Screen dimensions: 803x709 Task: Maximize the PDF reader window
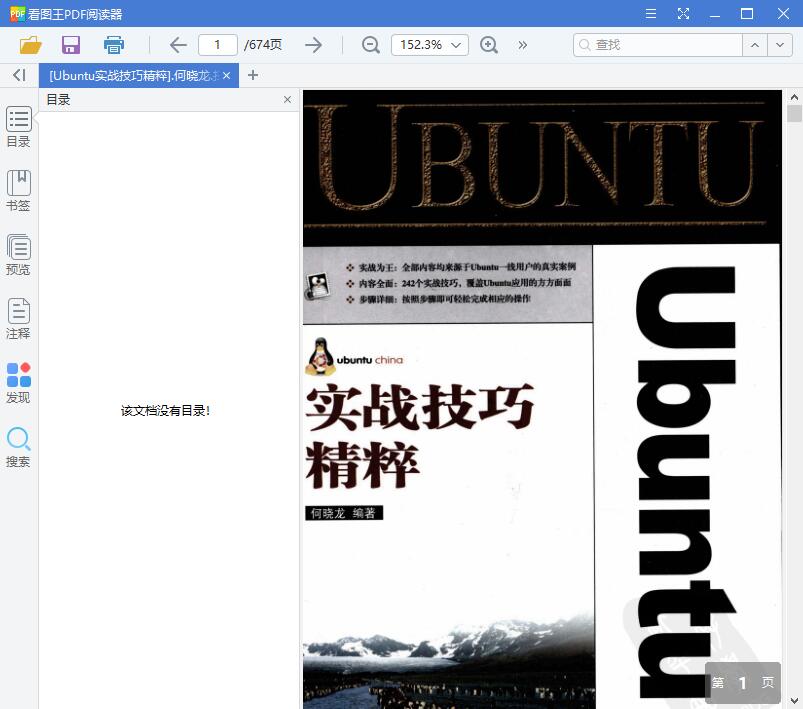pos(747,13)
